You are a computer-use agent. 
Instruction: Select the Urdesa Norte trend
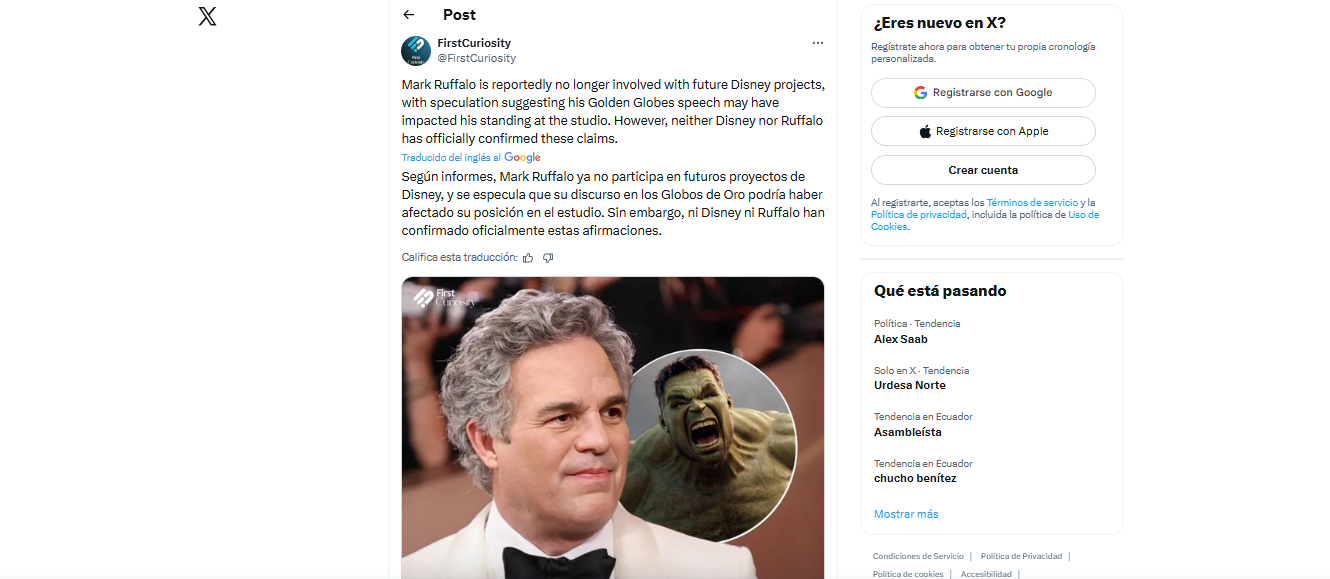(910, 385)
